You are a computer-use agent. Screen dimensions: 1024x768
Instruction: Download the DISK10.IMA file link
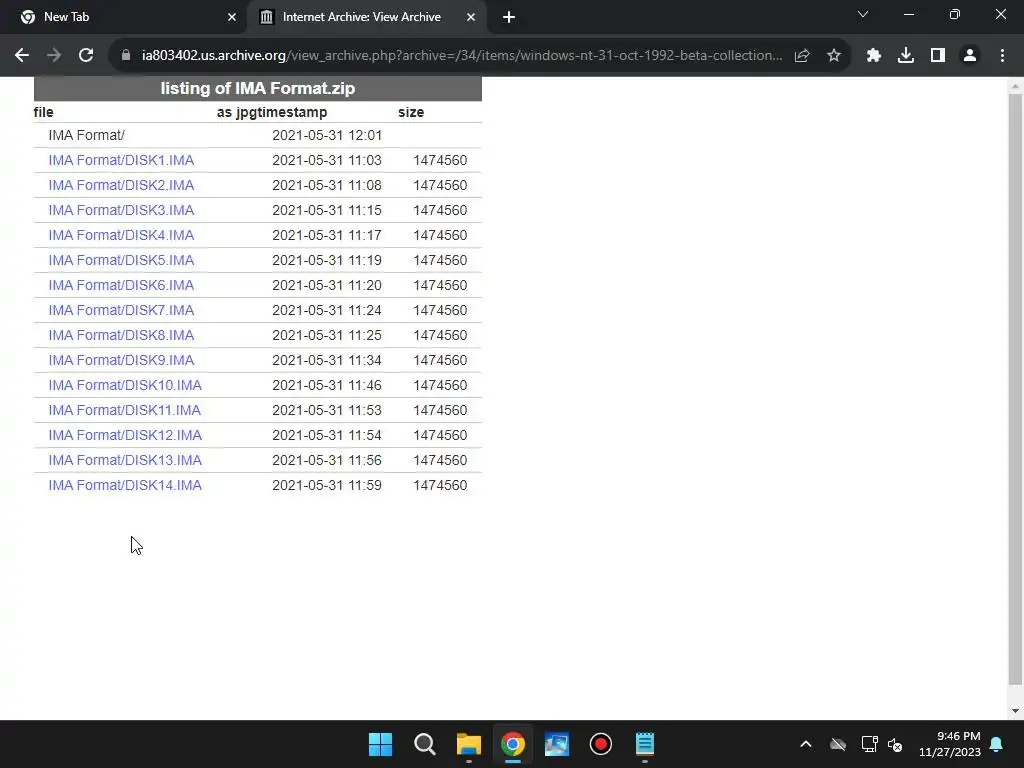tap(125, 385)
